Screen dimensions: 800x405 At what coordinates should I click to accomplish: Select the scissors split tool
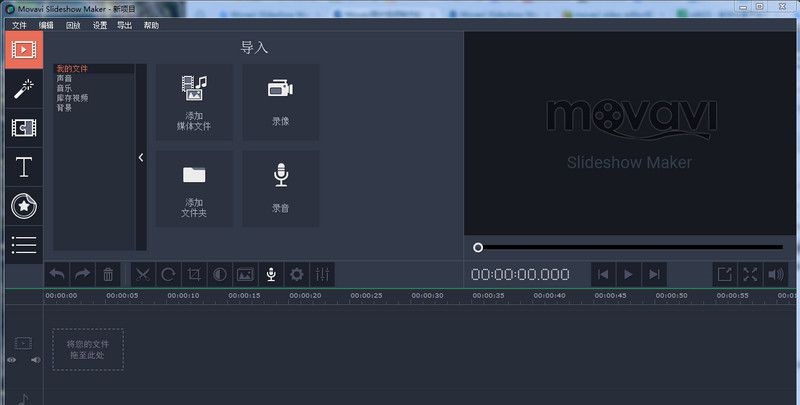143,274
